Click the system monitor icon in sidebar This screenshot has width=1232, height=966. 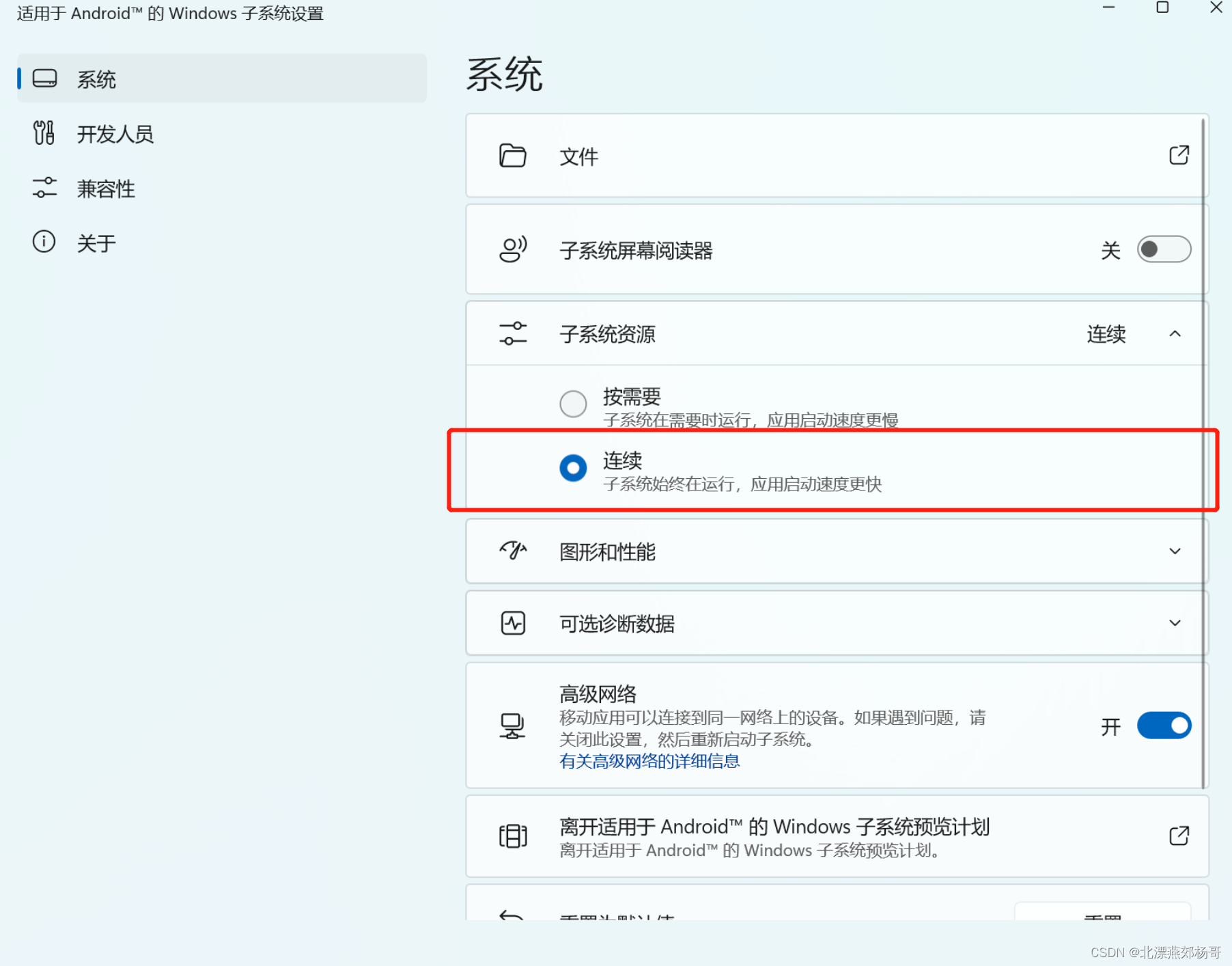coord(45,79)
